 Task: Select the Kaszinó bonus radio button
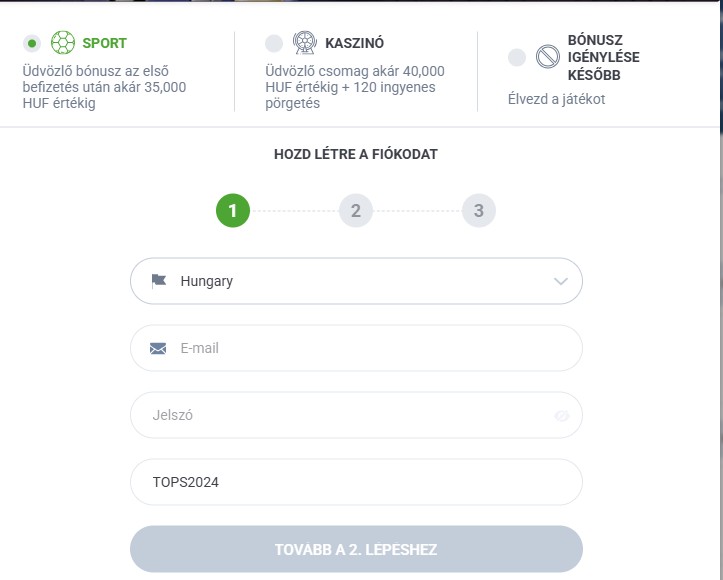click(x=274, y=43)
